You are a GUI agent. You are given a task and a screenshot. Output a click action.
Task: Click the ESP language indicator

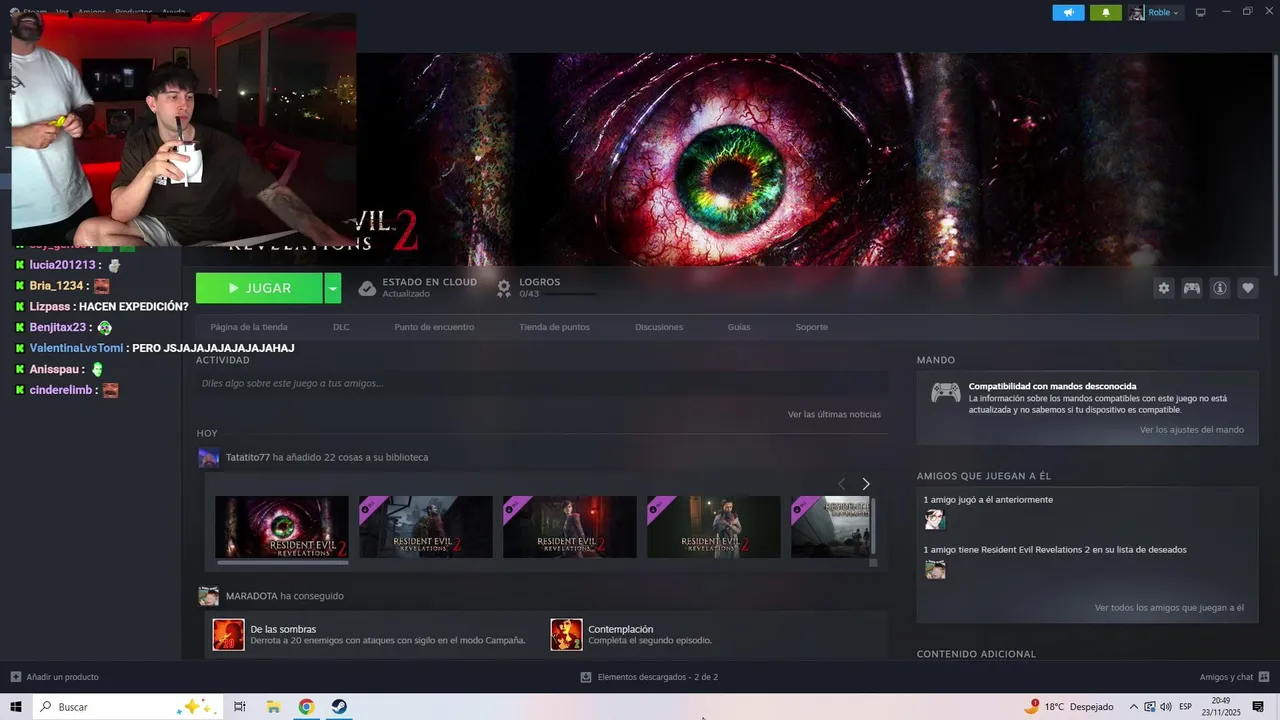click(x=1185, y=707)
